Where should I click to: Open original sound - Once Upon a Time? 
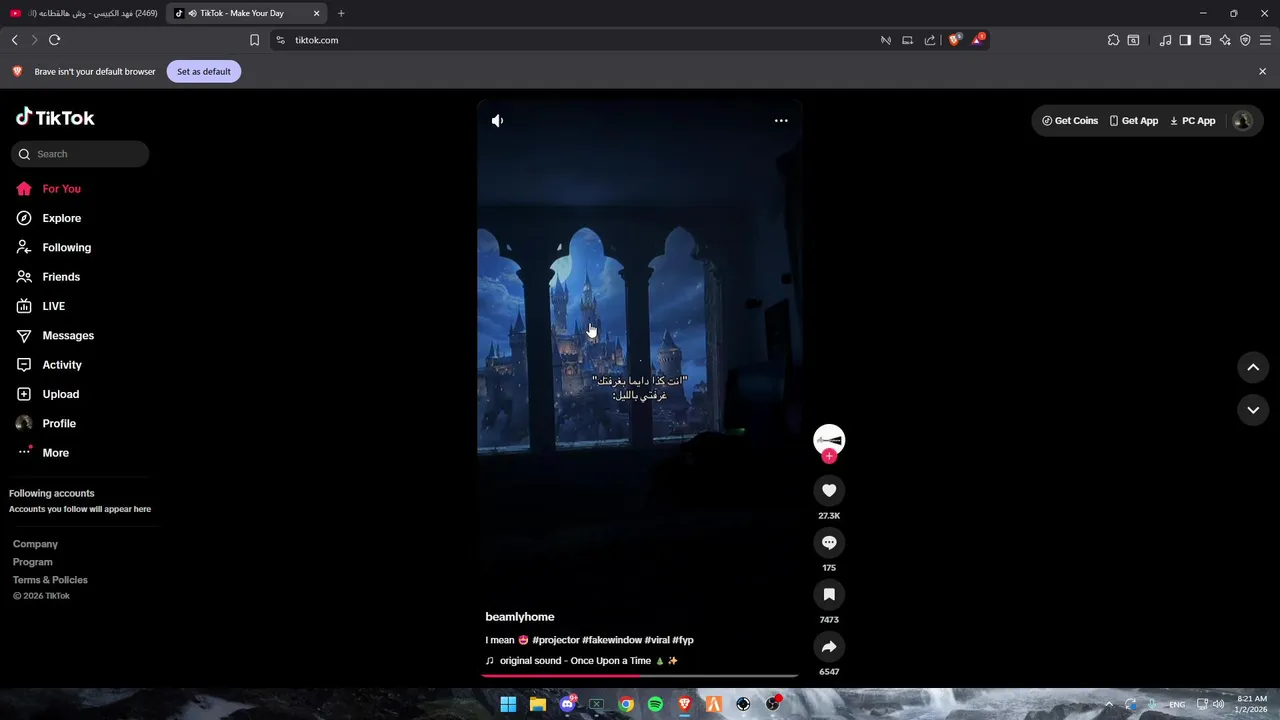click(x=582, y=661)
